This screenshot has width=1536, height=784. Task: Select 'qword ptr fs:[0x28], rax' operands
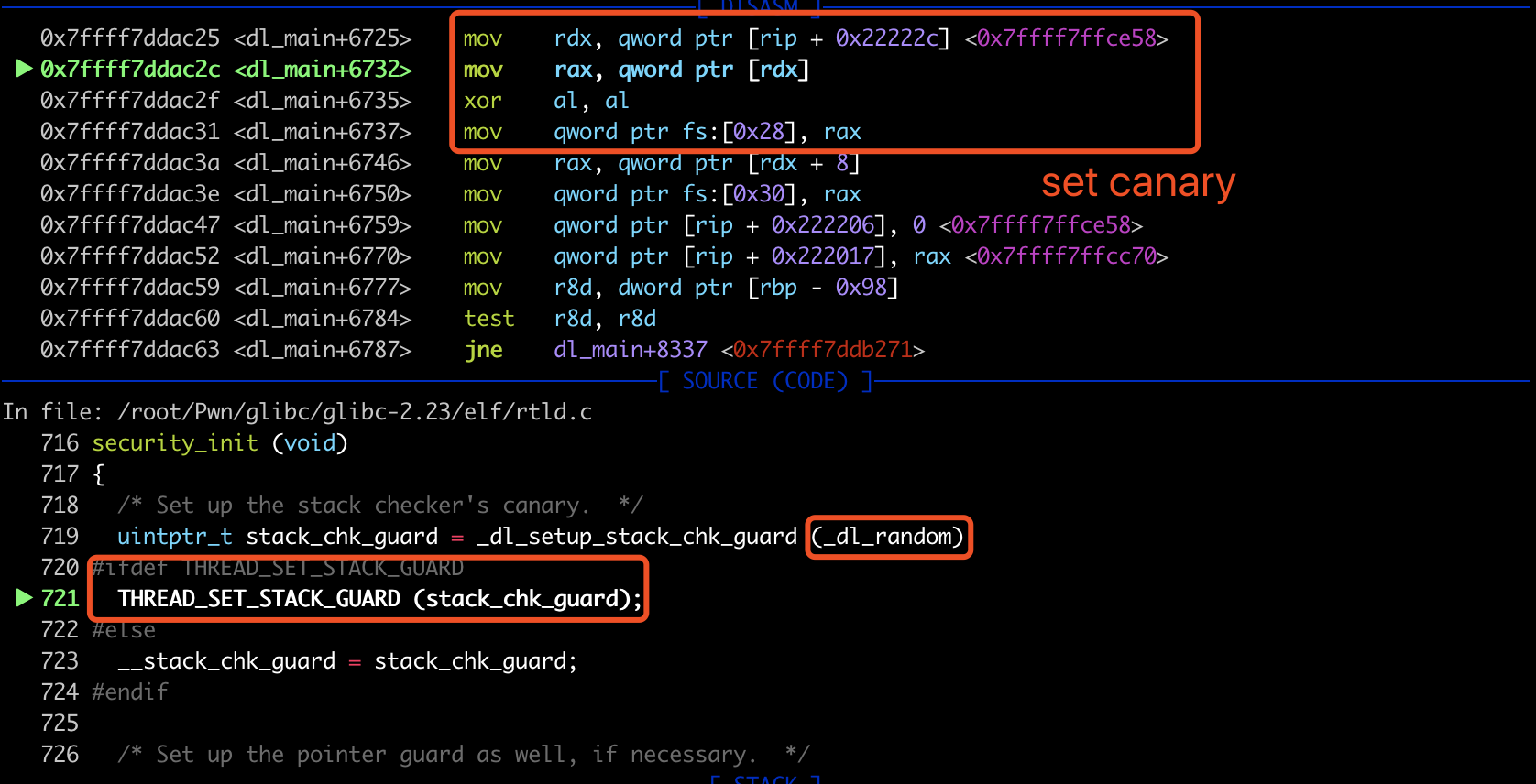707,132
